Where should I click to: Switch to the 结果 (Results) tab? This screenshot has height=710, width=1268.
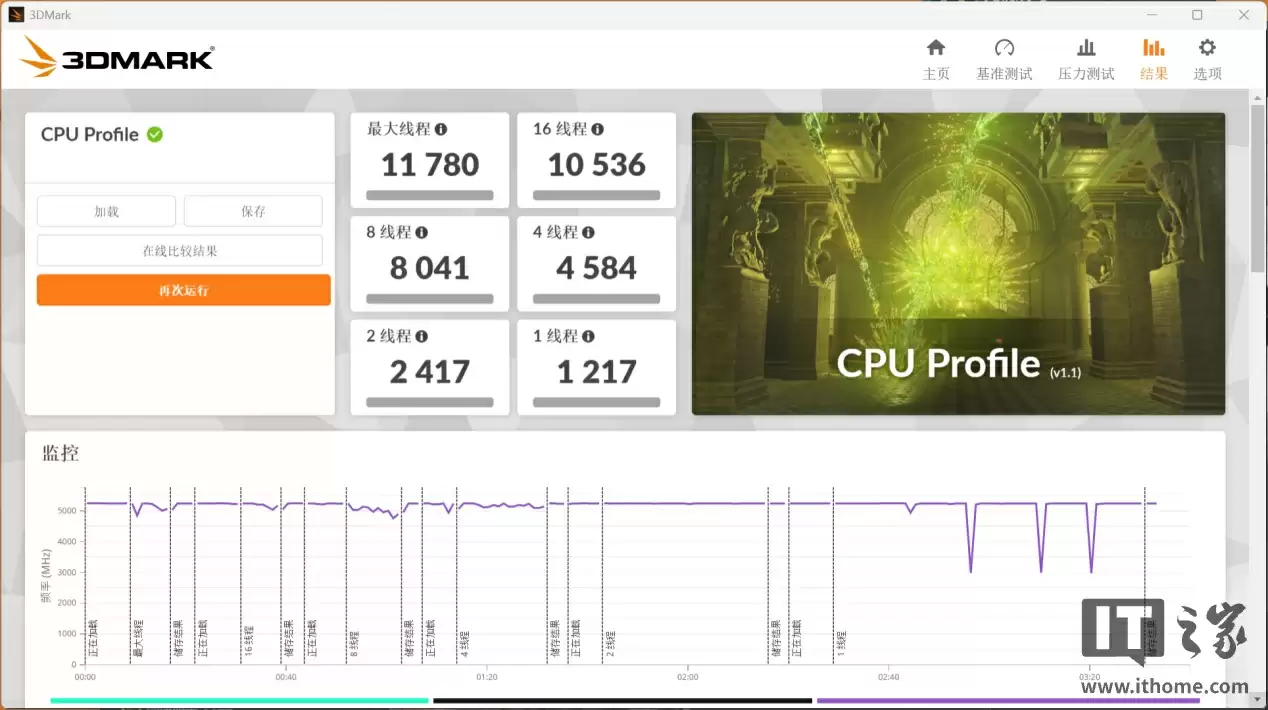(1154, 58)
